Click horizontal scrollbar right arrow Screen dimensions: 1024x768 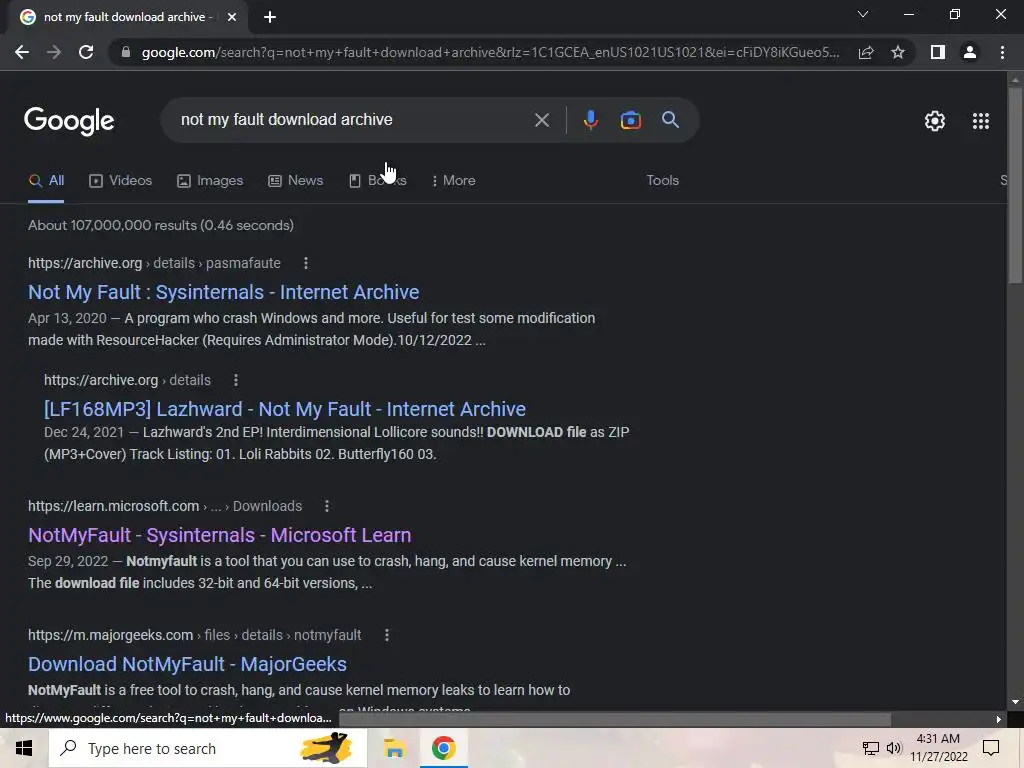(x=999, y=719)
